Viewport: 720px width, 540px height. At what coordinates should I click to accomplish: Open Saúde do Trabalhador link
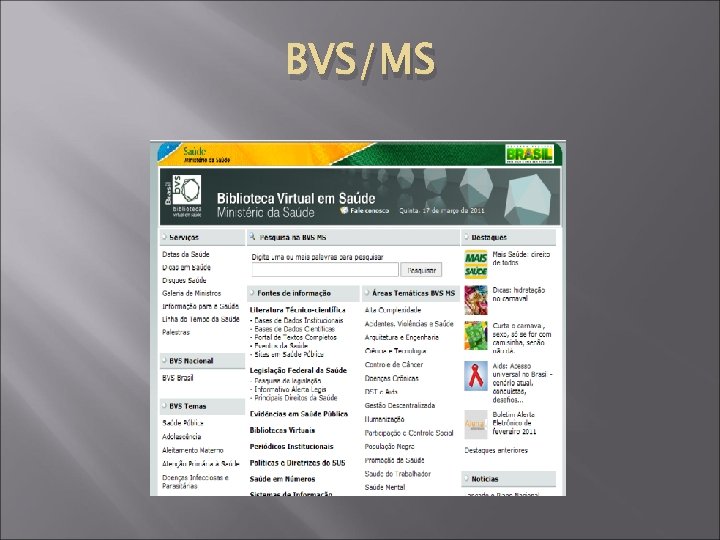coord(397,474)
